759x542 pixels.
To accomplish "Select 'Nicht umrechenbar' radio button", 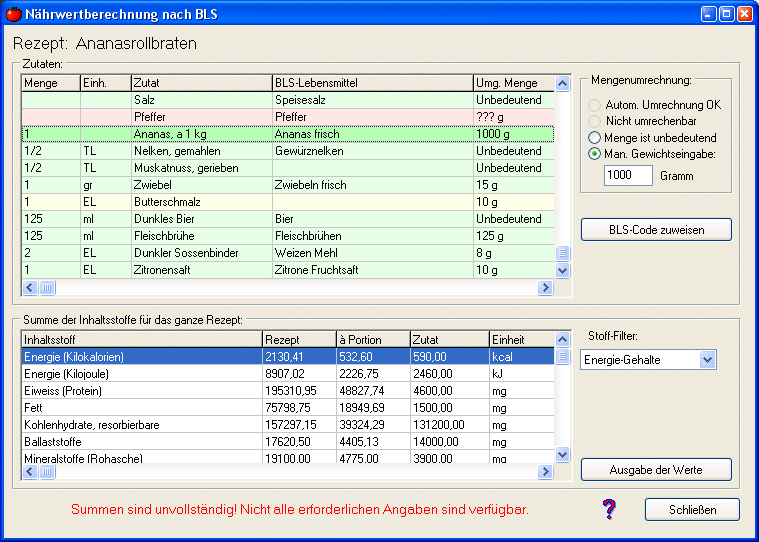I will click(594, 121).
